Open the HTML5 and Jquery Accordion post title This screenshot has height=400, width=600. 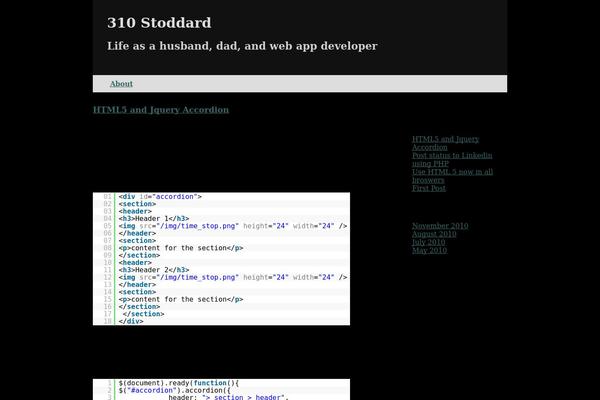tap(161, 109)
